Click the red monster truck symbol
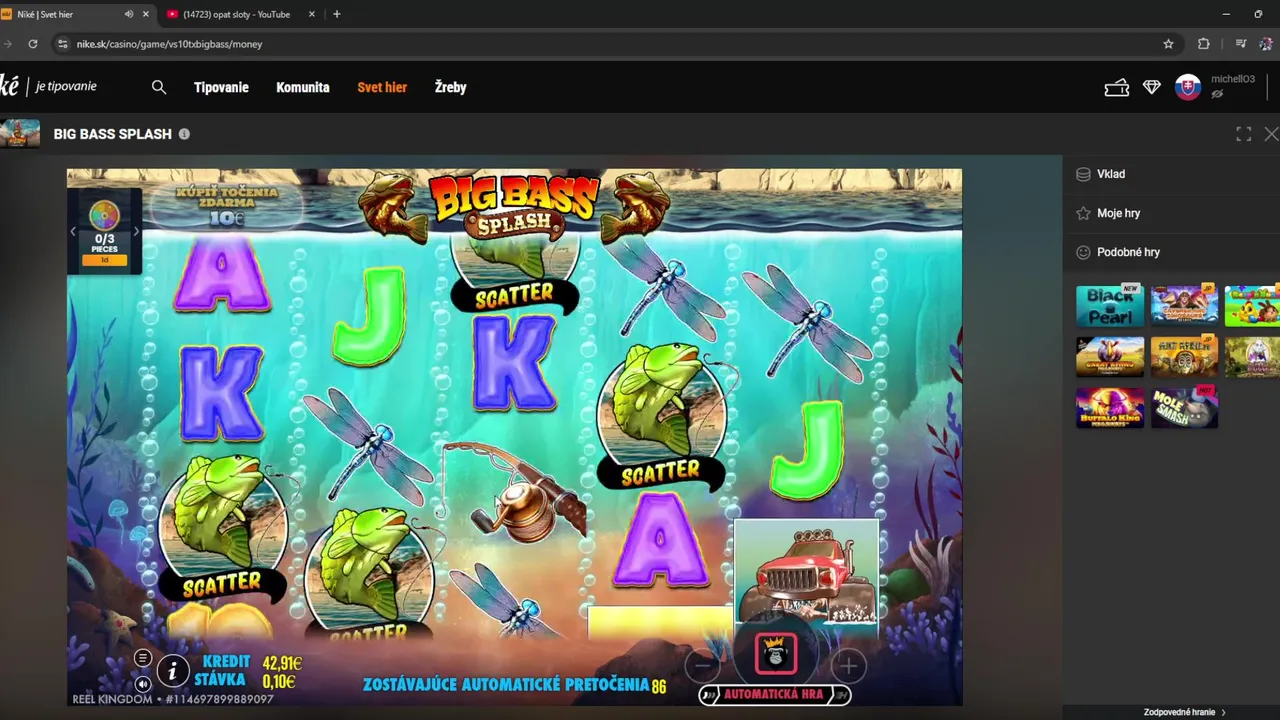Image resolution: width=1280 pixels, height=720 pixels. 806,576
